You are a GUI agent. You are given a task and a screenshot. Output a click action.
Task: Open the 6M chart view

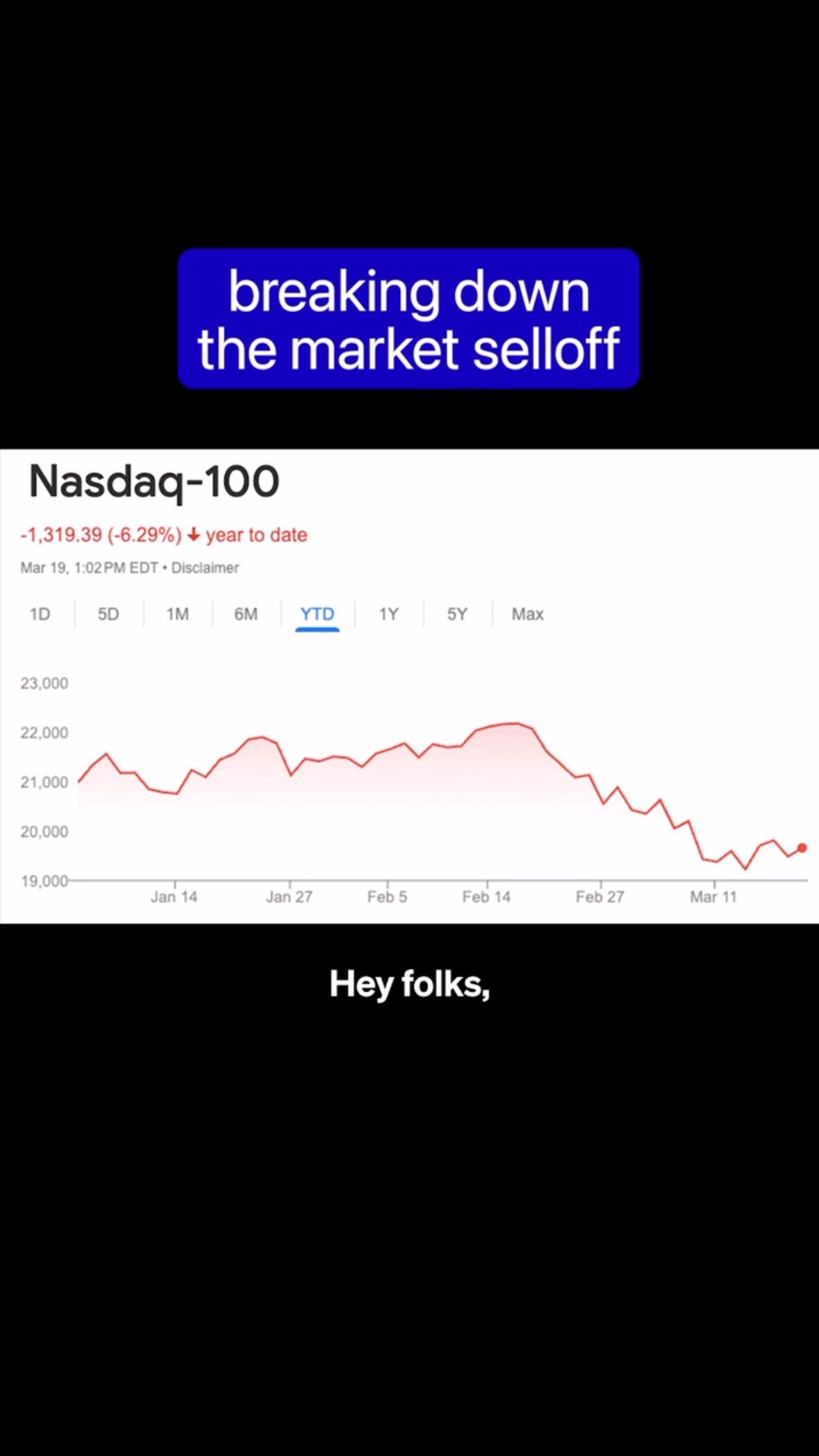click(x=246, y=614)
